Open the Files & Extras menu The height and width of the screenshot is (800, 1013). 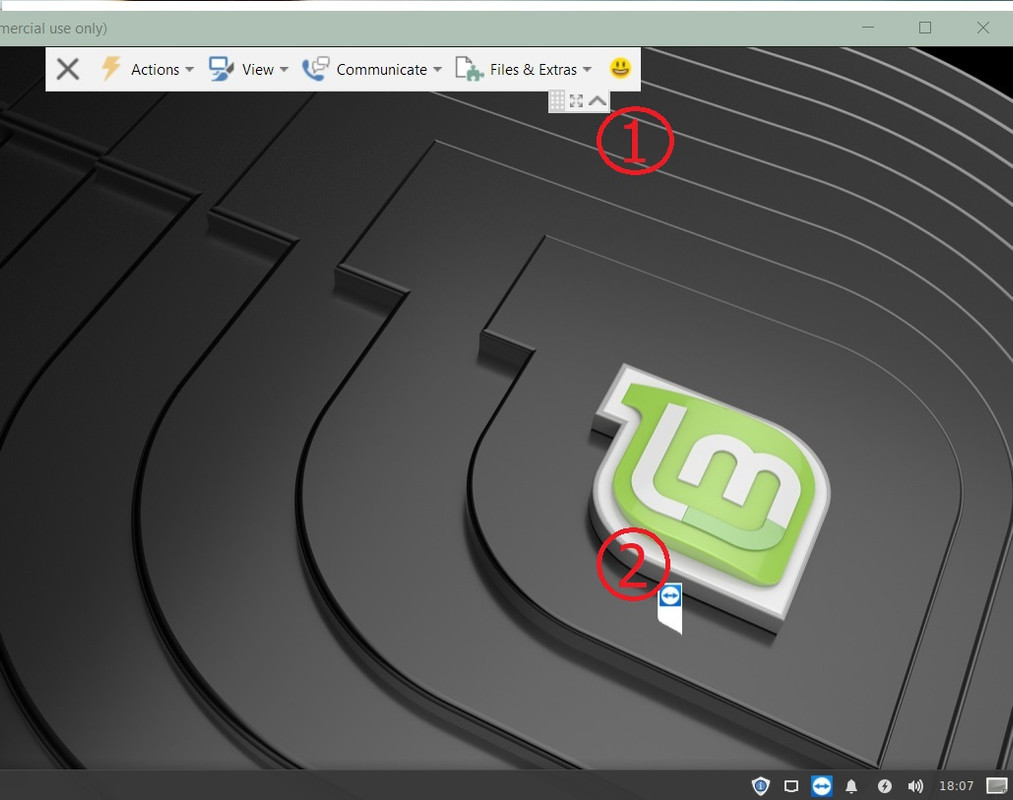pyautogui.click(x=523, y=68)
